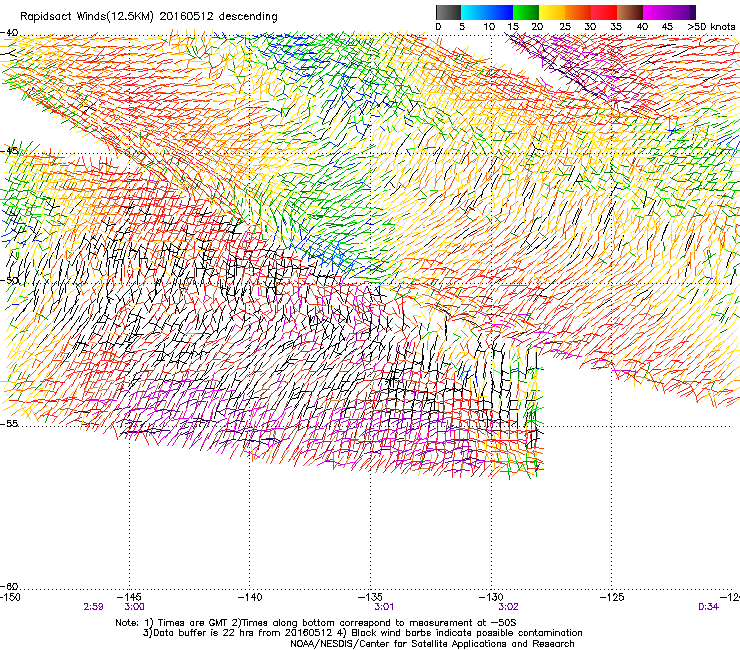Click the -130 longitude axis label

[491, 597]
